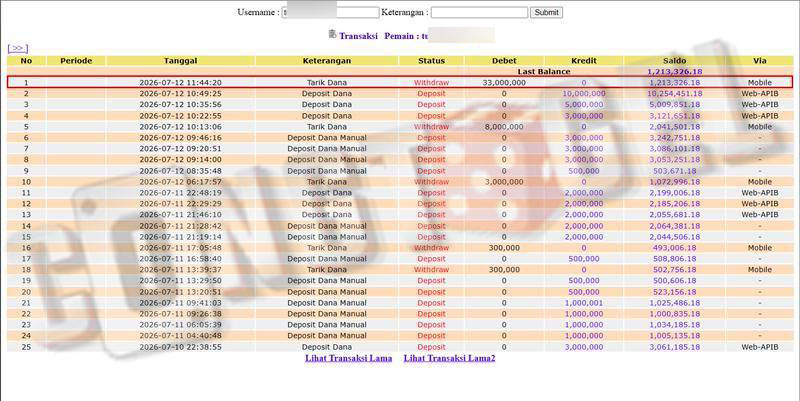Click the Status column header
The width and height of the screenshot is (800, 401).
431,61
